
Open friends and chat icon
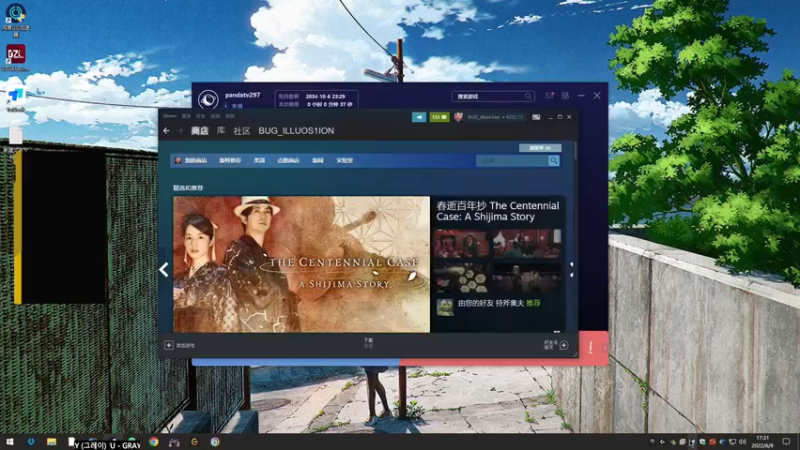(x=564, y=345)
